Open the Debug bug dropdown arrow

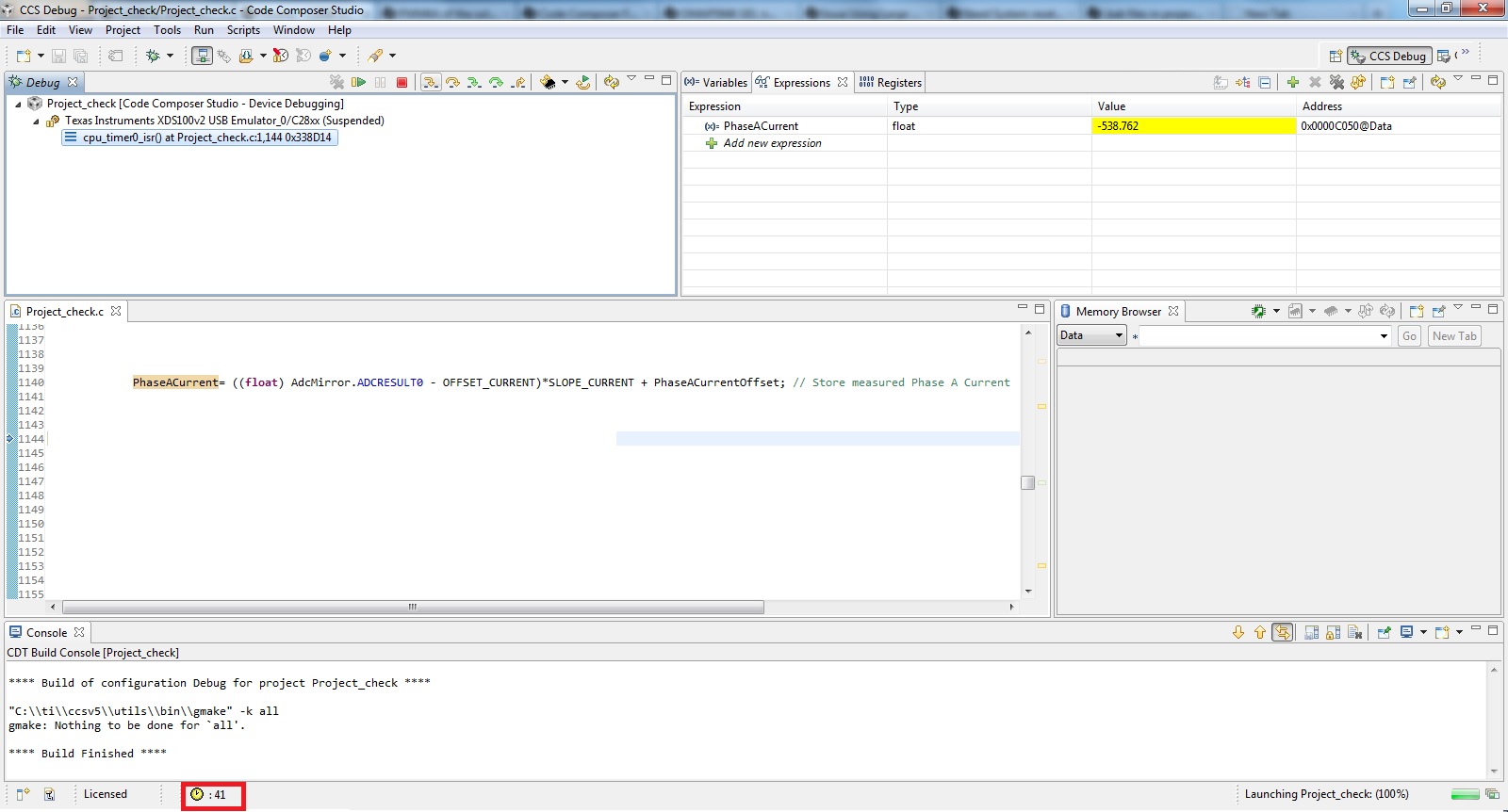tap(170, 57)
